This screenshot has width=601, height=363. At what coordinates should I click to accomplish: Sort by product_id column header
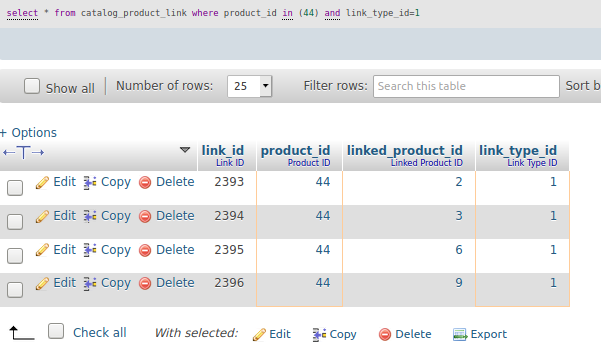296,150
